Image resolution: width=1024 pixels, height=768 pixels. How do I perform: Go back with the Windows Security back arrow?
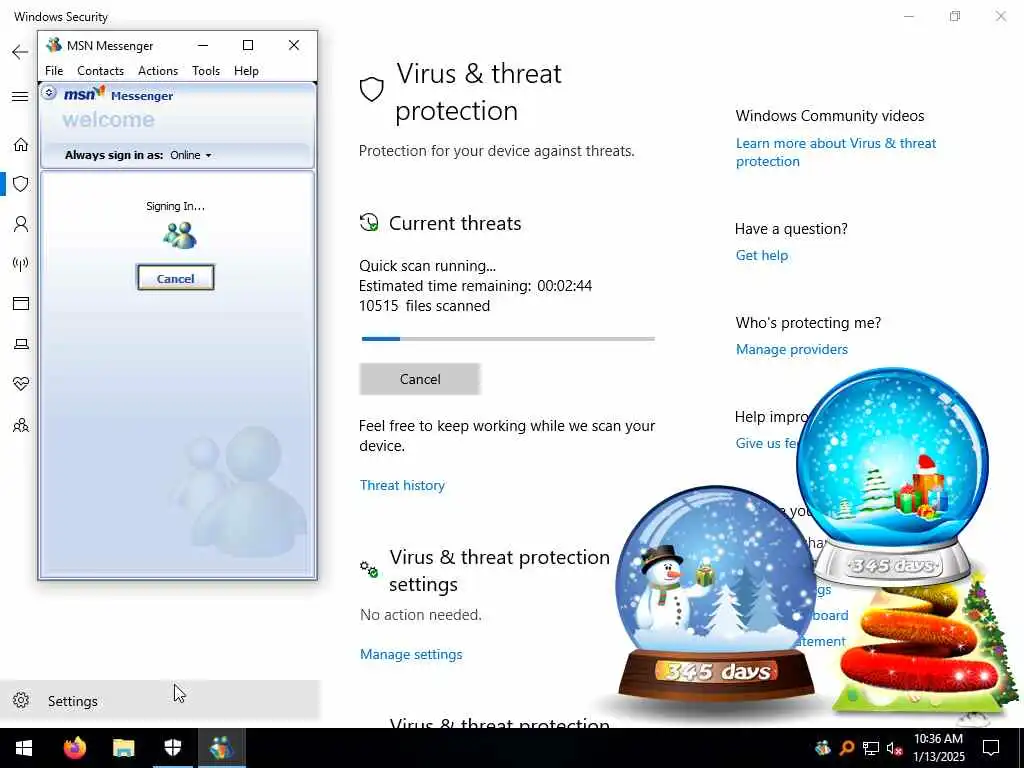click(20, 52)
